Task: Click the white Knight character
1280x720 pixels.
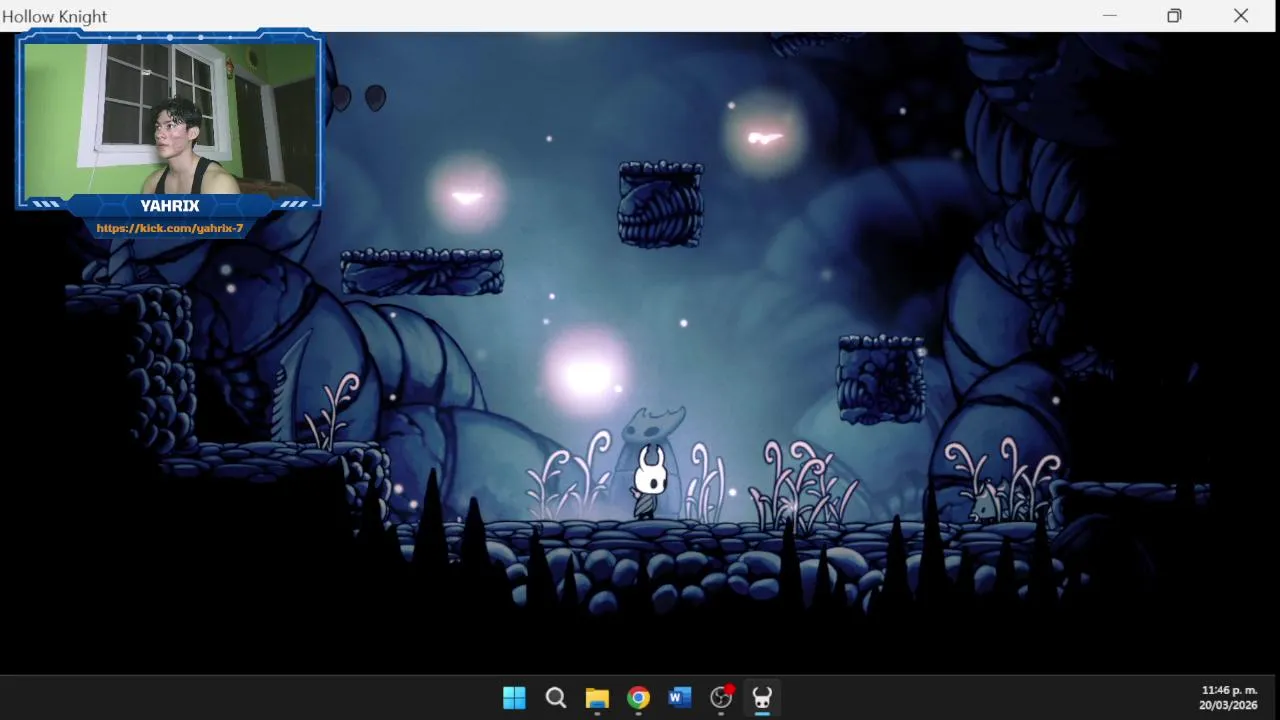Action: tap(650, 482)
